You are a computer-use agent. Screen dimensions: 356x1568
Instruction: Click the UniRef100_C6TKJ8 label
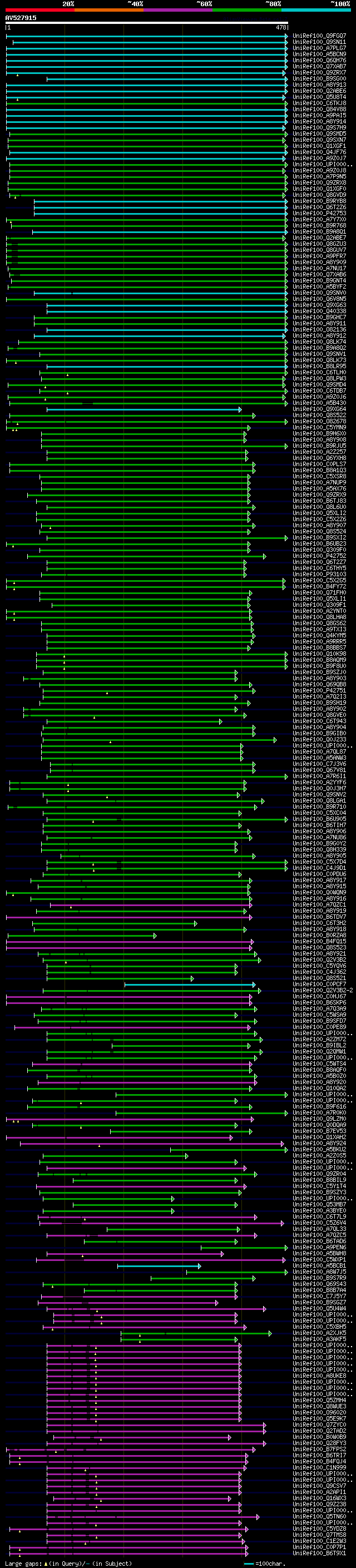[319, 103]
